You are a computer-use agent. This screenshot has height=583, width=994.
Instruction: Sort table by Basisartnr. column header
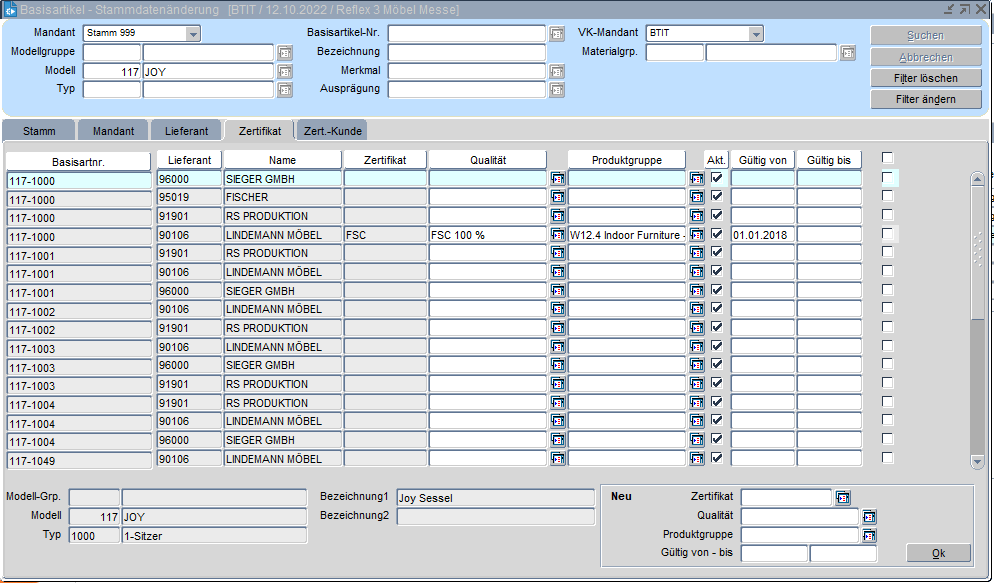tap(79, 161)
